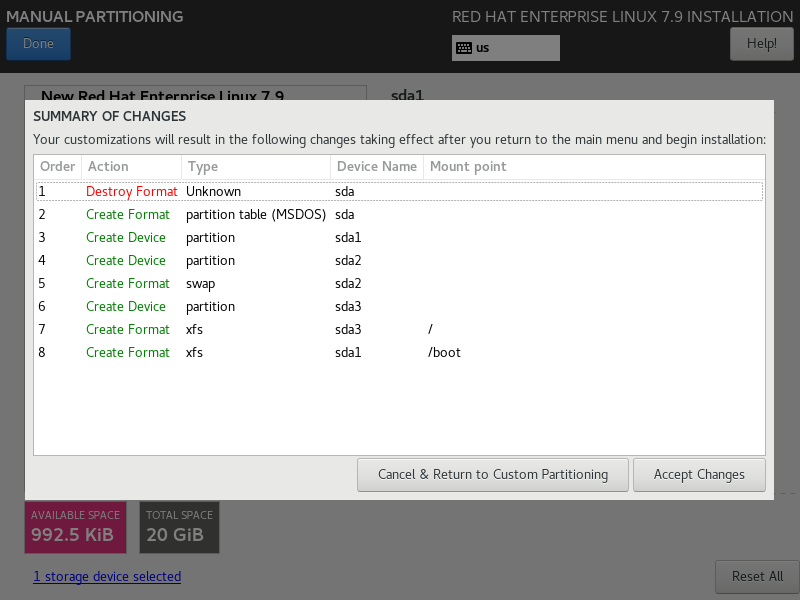800x600 pixels.
Task: Click the keyboard layout icon next to 'us'
Action: pos(464,48)
